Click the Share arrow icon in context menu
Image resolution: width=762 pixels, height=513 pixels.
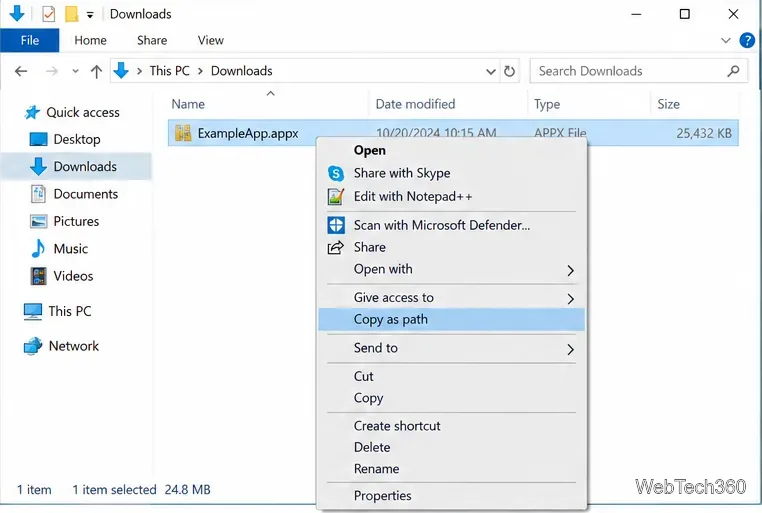click(335, 248)
